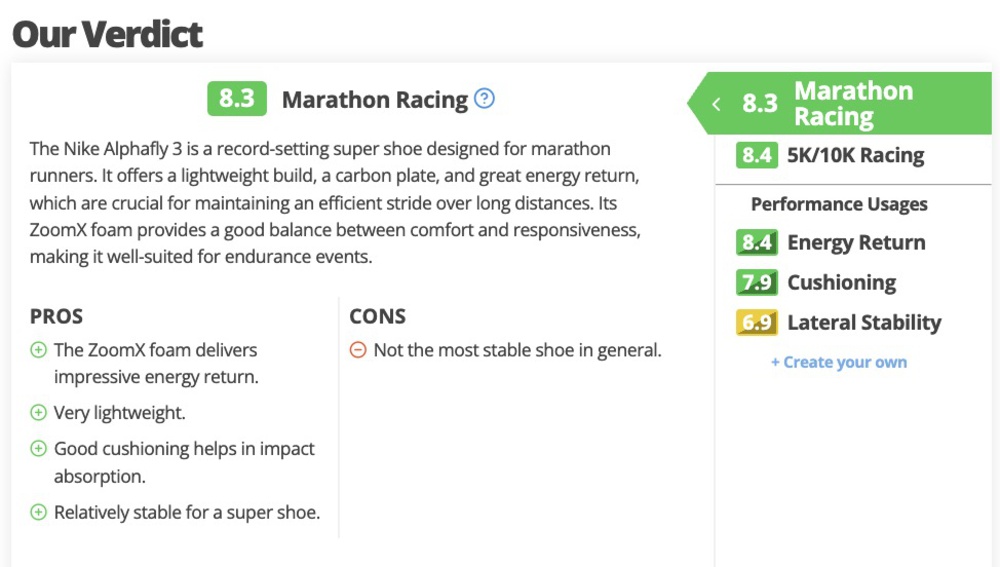
Task: Click the plus icon beside Good cushioning pro
Action: [38, 449]
